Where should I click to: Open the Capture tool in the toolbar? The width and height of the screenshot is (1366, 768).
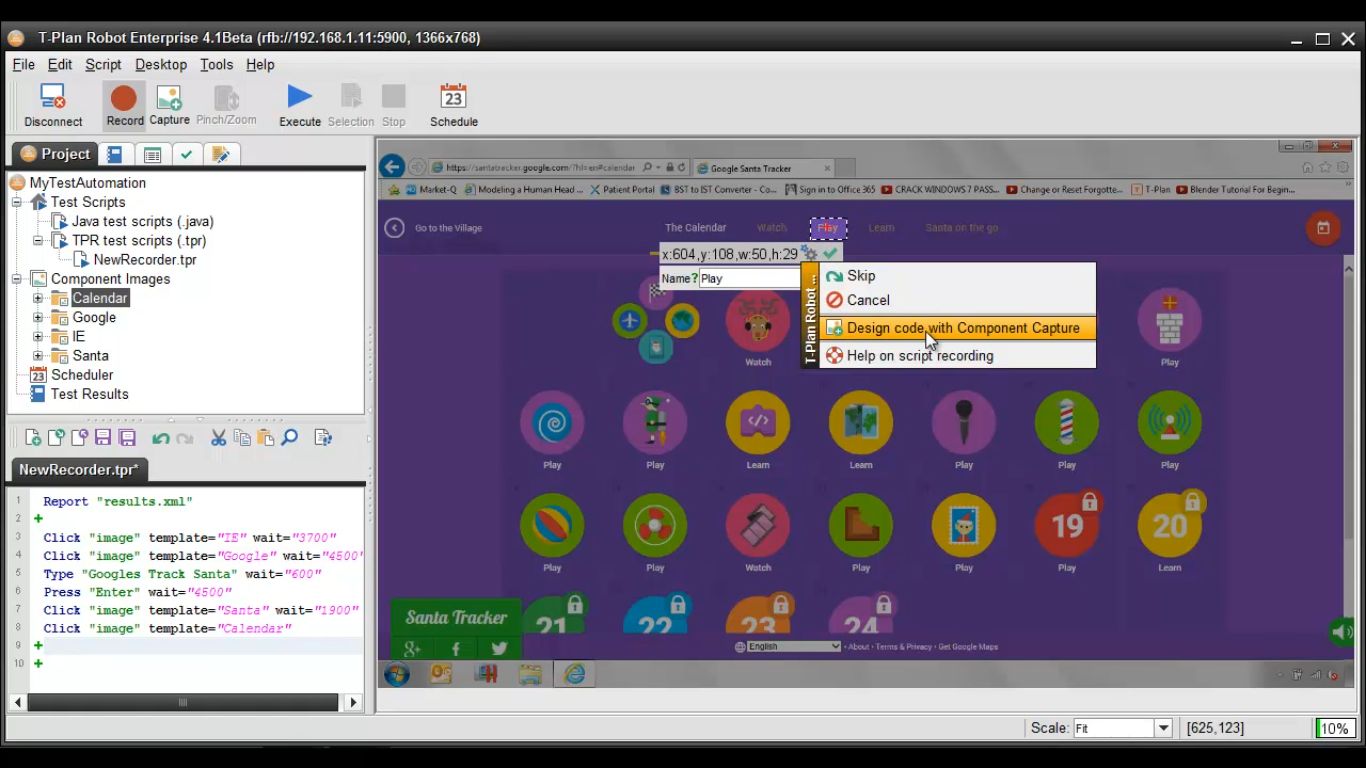169,106
